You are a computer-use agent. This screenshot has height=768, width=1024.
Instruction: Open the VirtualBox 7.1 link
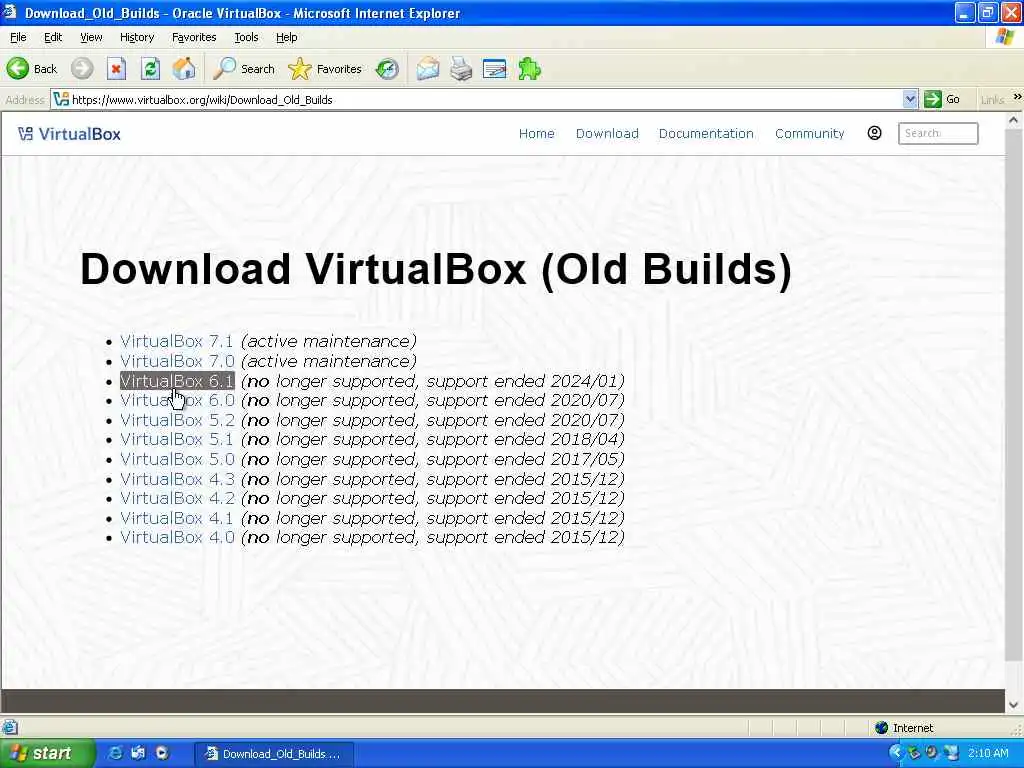pyautogui.click(x=176, y=341)
